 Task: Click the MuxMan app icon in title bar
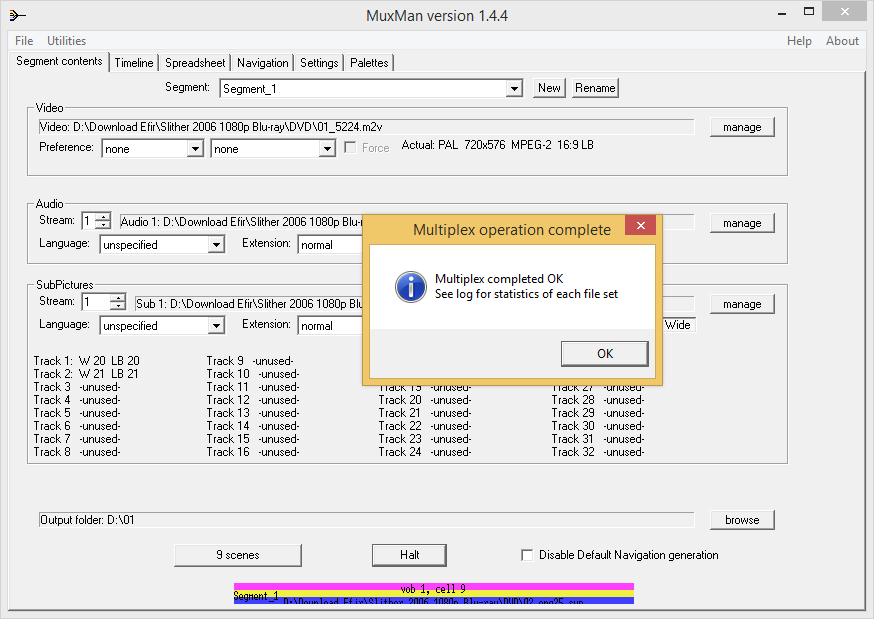click(17, 16)
